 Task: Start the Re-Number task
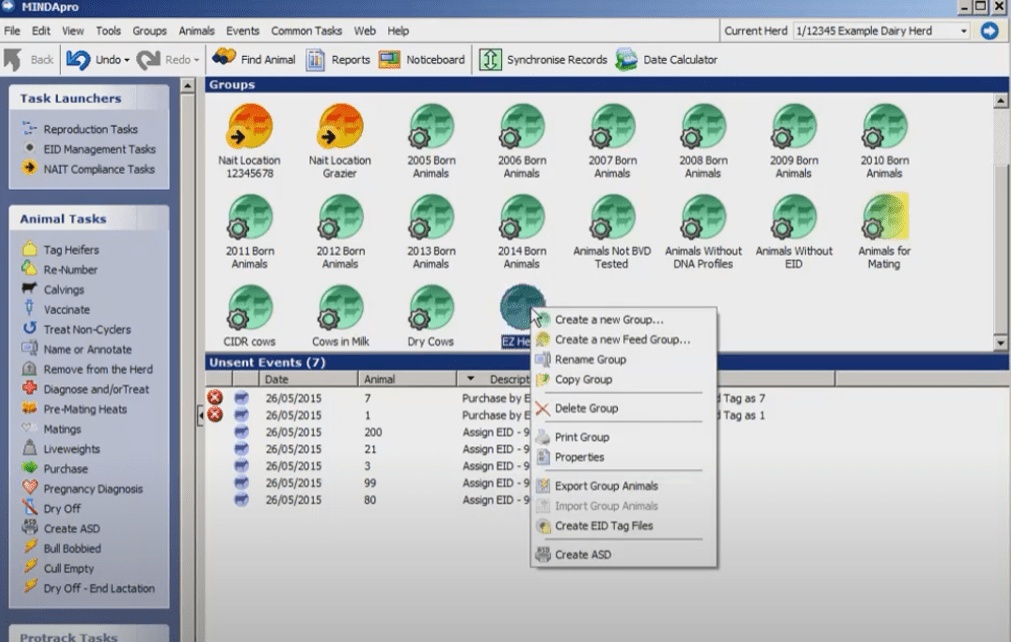pyautogui.click(x=59, y=269)
